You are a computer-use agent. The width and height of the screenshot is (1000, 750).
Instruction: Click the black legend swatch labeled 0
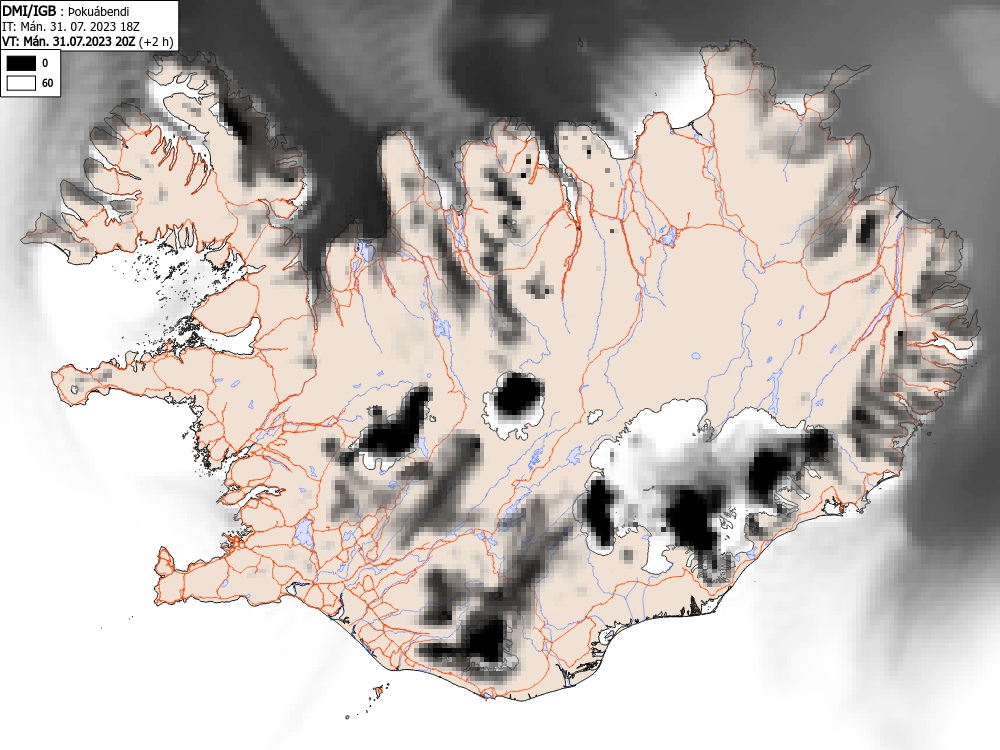22,62
